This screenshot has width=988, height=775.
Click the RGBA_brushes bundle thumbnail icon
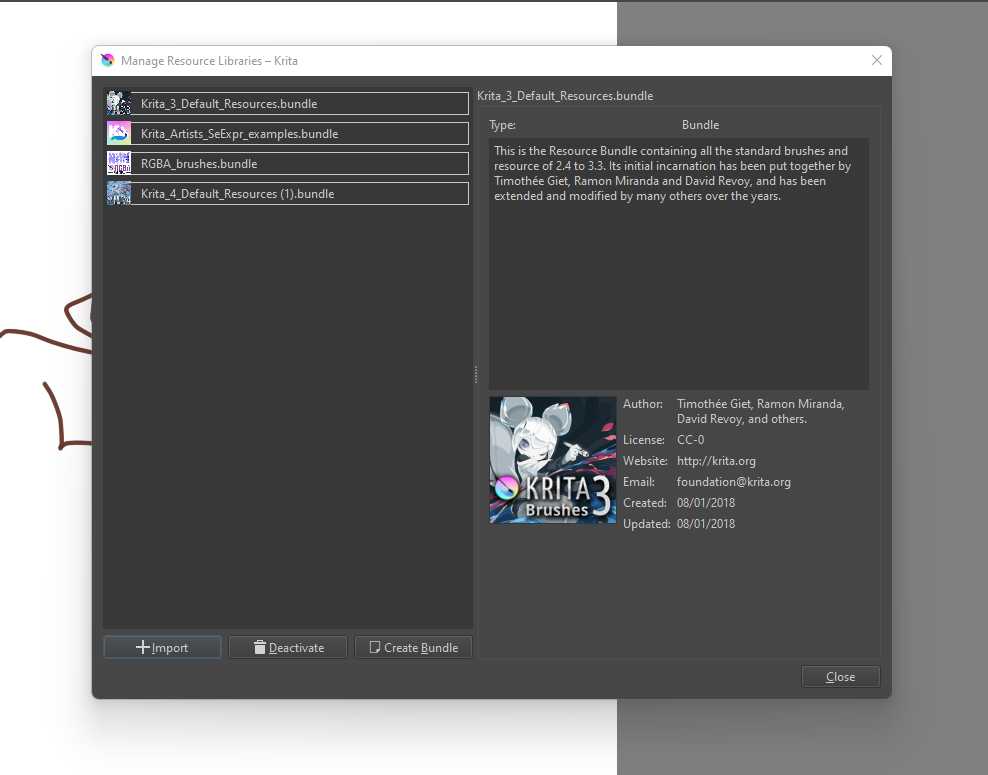click(x=119, y=164)
